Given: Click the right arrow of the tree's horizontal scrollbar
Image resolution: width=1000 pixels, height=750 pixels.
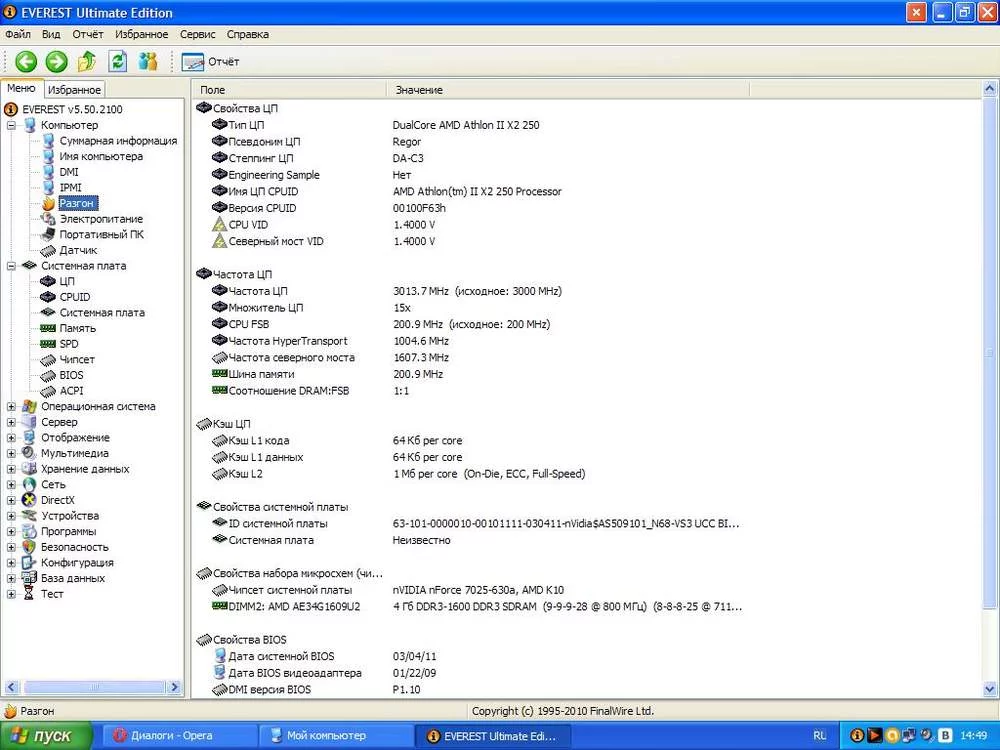Looking at the screenshot, I should 175,687.
